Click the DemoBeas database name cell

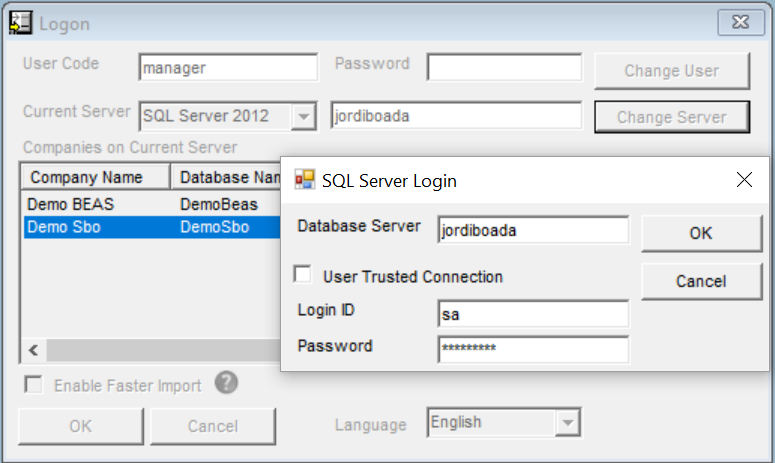(x=219, y=204)
